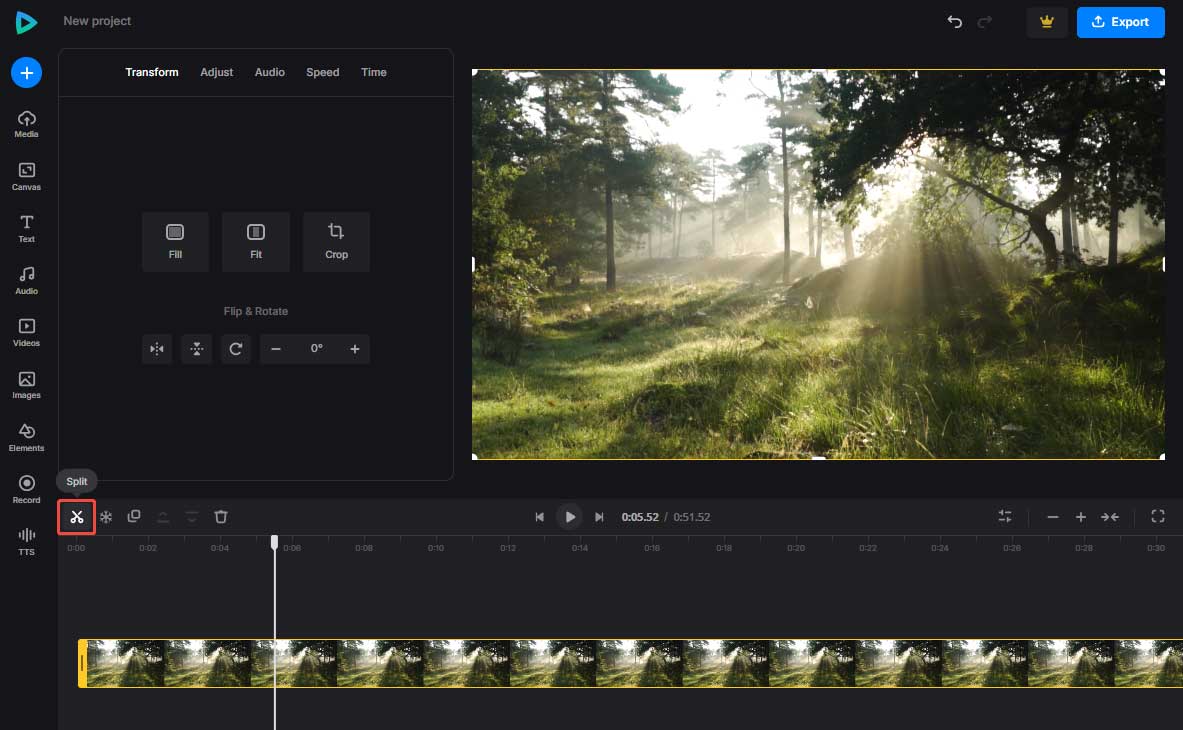
Task: Zoom in the timeline
Action: tap(1080, 517)
